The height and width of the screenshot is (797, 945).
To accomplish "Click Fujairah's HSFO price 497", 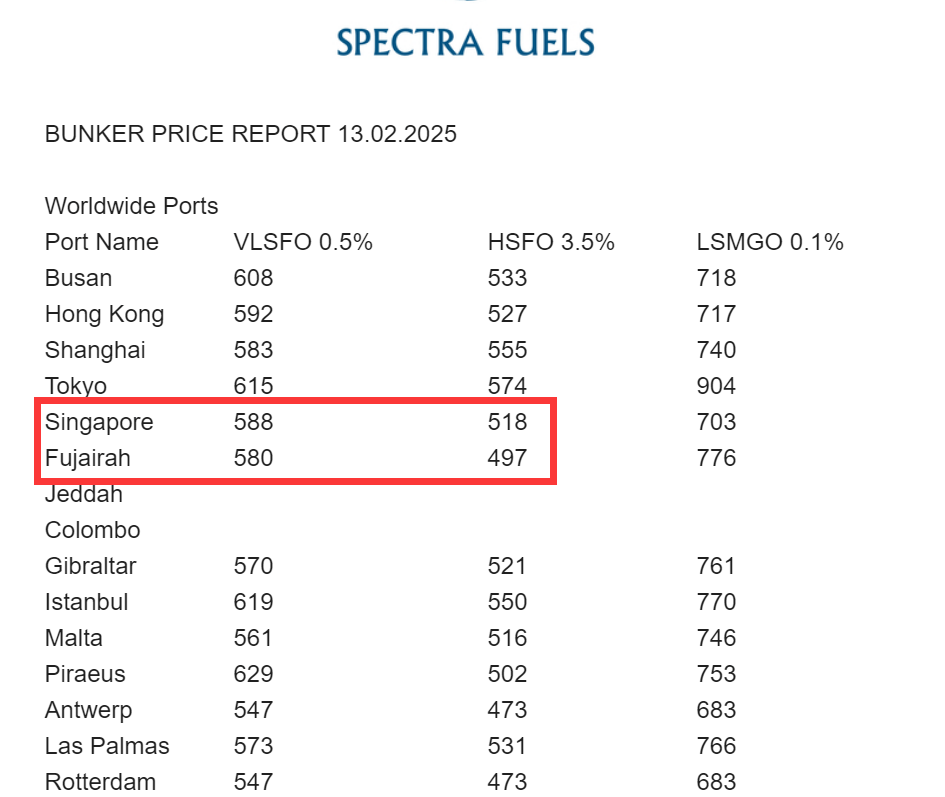I will pyautogui.click(x=507, y=458).
